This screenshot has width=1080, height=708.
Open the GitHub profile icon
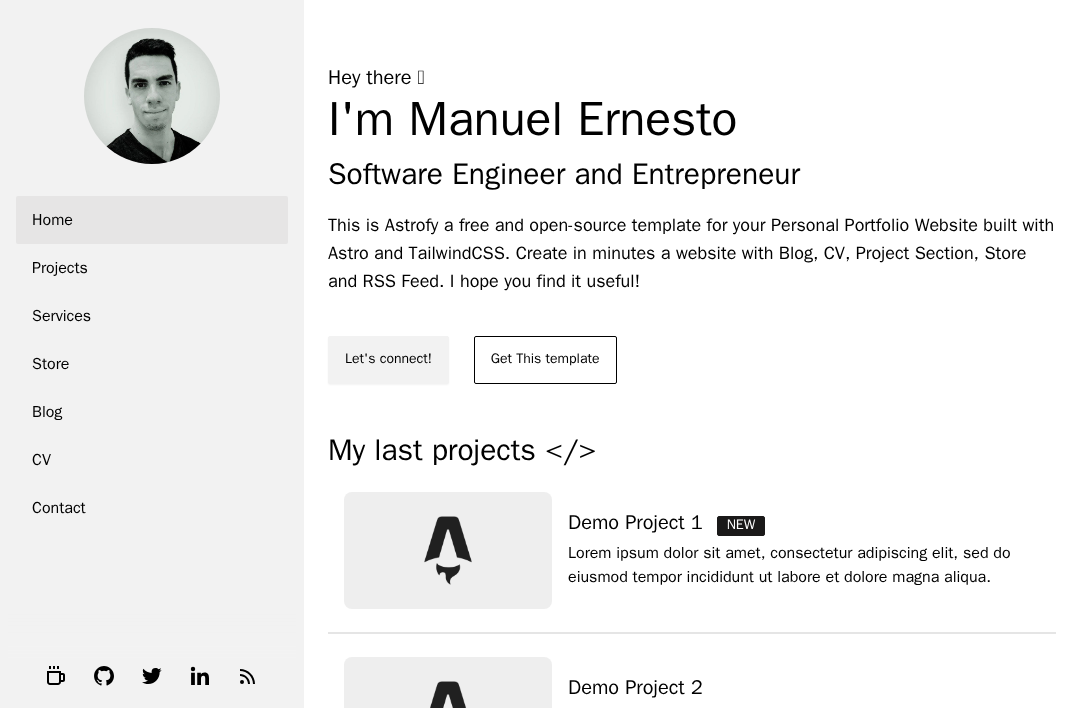point(104,677)
